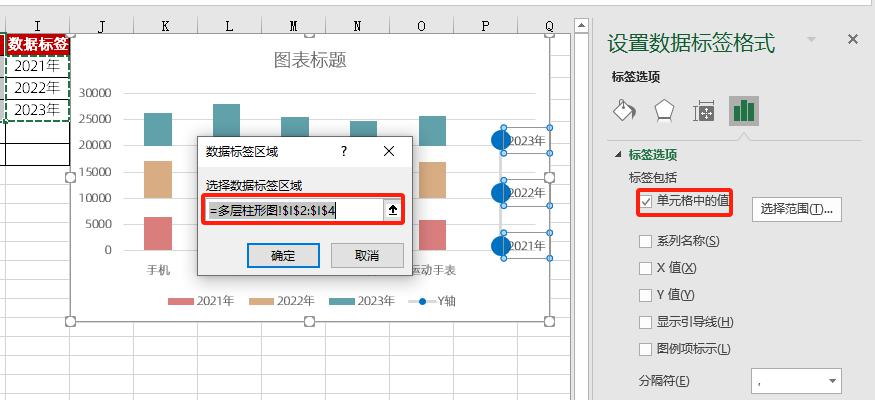Select the 2022年 data label on chart

pos(526,193)
